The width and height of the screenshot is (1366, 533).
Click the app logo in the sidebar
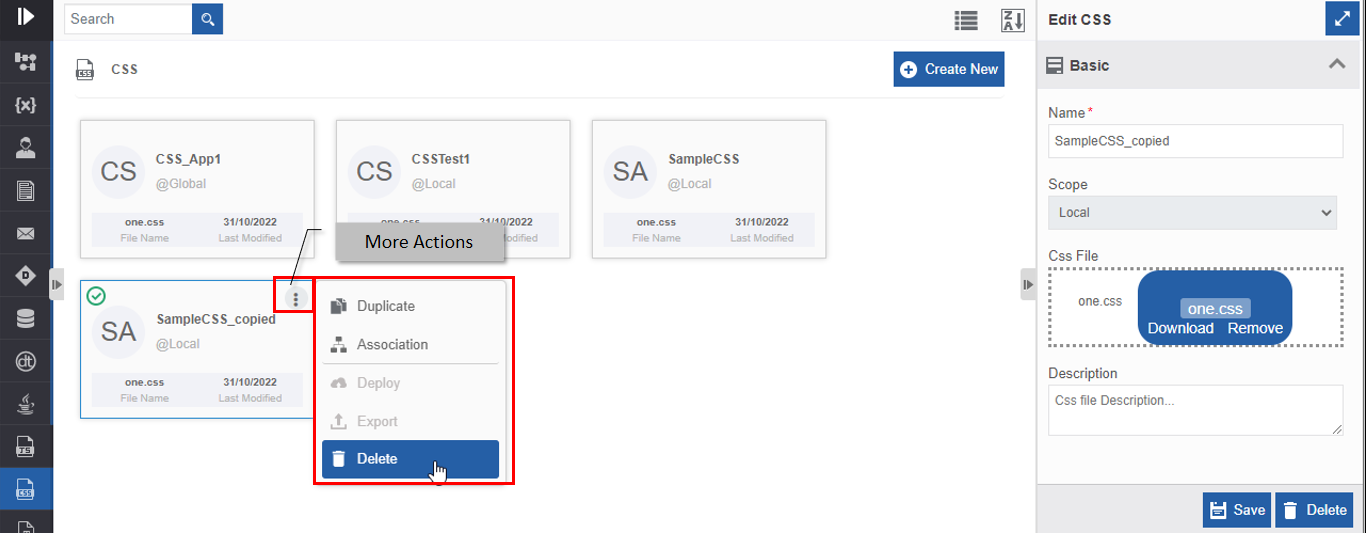click(x=26, y=16)
